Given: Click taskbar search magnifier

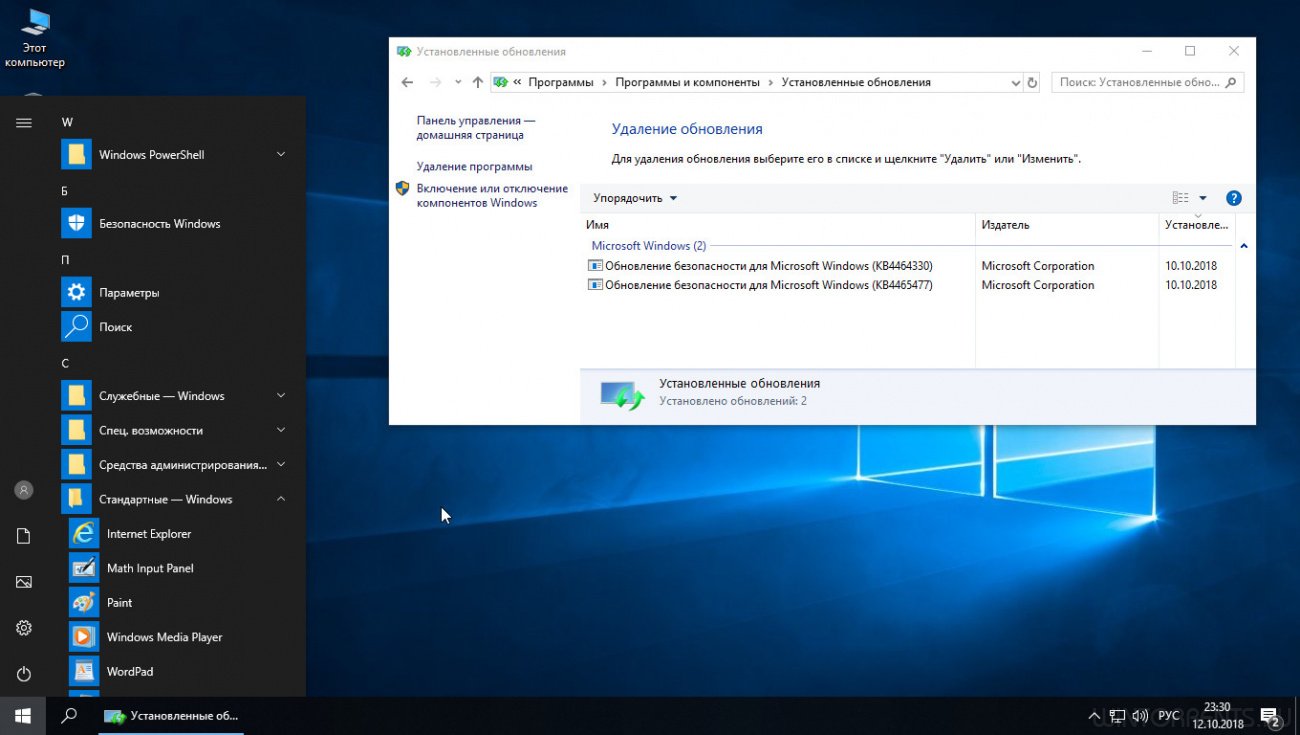Looking at the screenshot, I should 69,716.
